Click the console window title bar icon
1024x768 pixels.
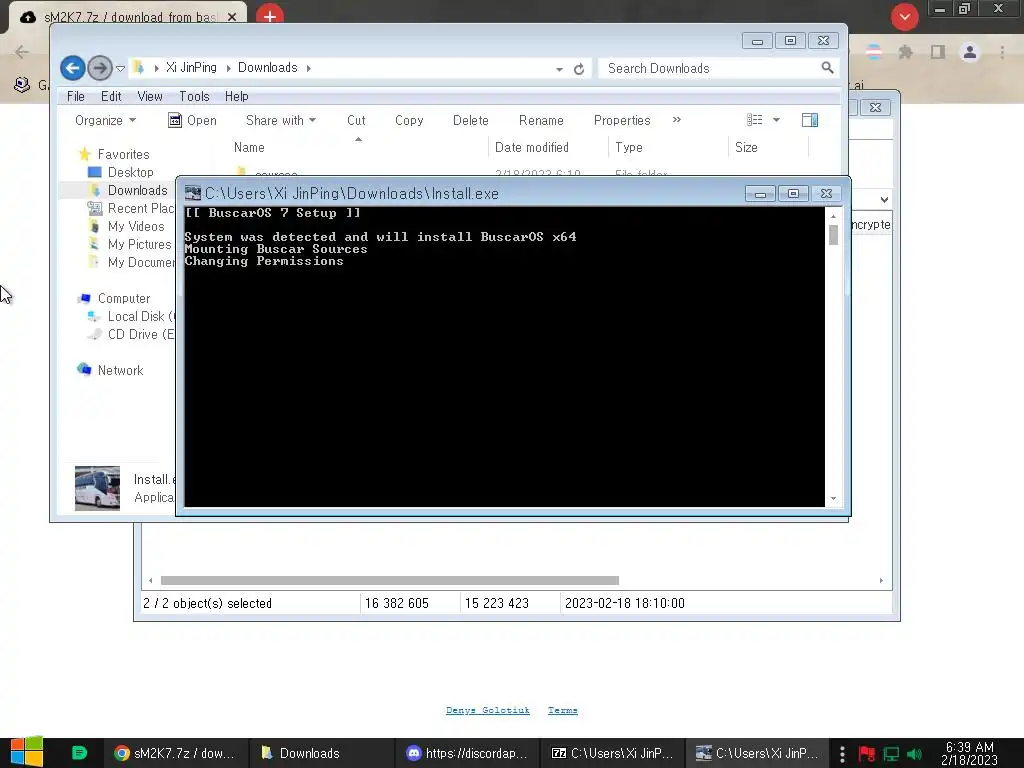click(193, 193)
